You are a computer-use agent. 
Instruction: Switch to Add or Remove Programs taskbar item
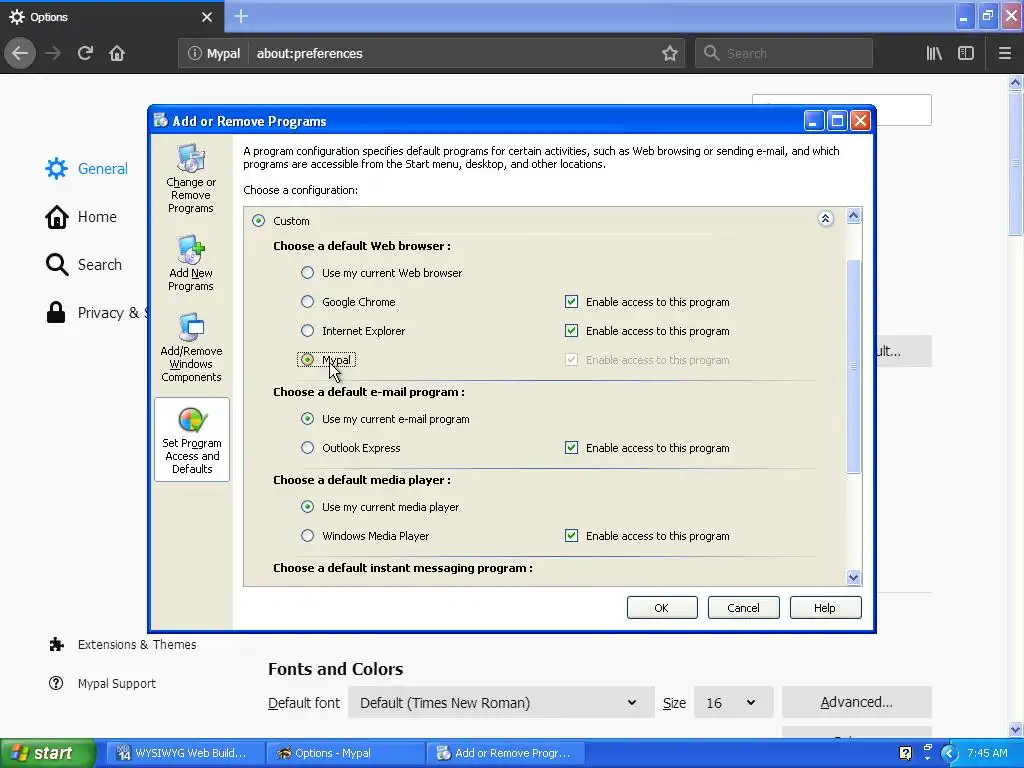(506, 753)
